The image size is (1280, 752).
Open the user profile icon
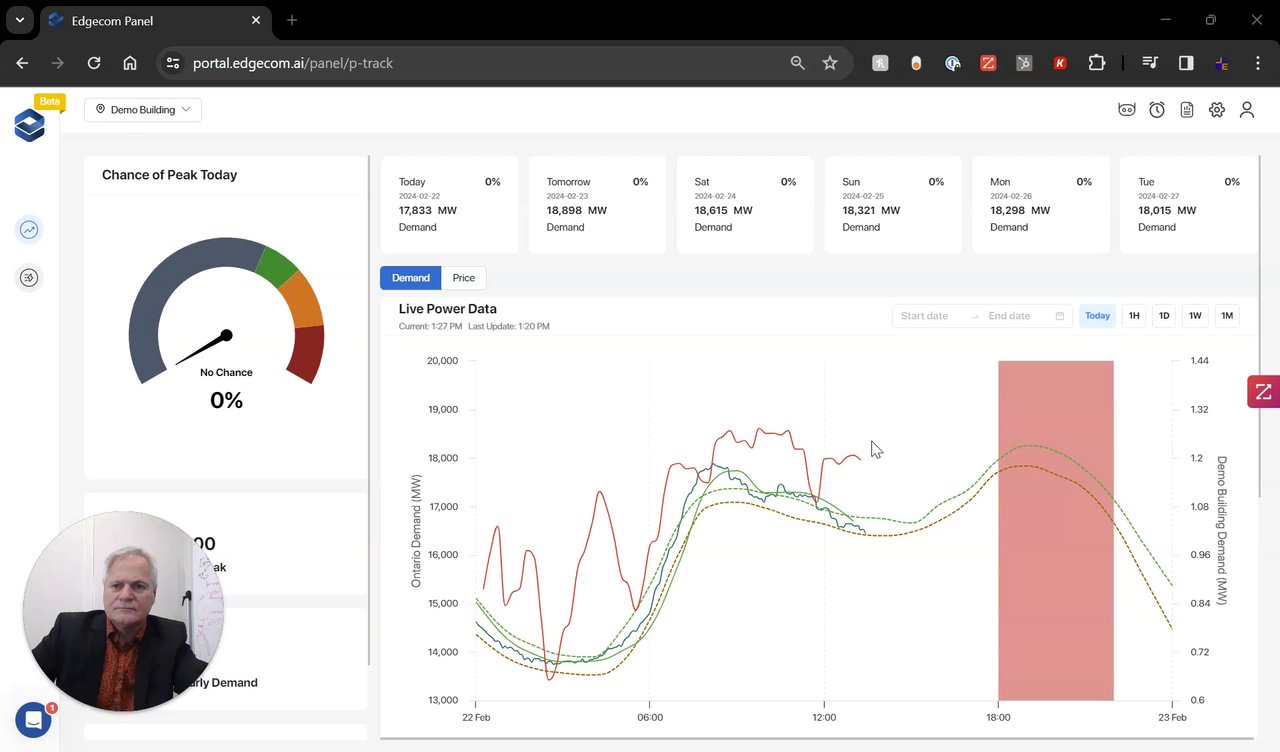coord(1247,110)
